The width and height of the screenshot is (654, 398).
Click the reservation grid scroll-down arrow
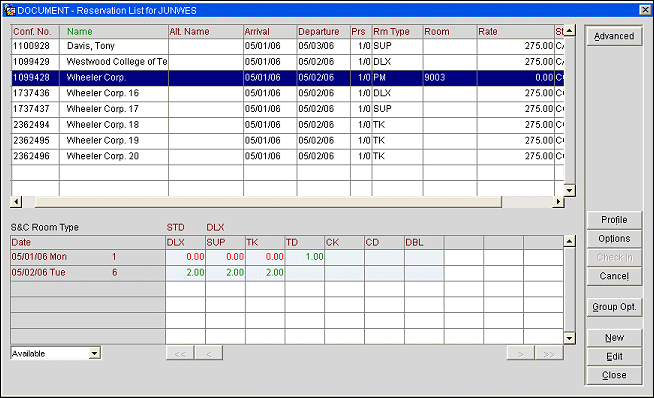[x=570, y=191]
